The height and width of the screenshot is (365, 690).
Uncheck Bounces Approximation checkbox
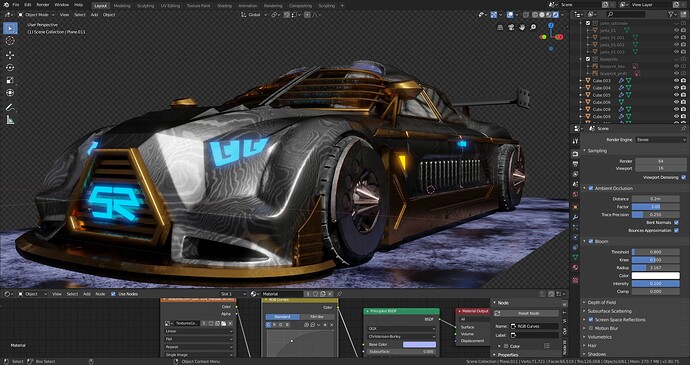(676, 230)
